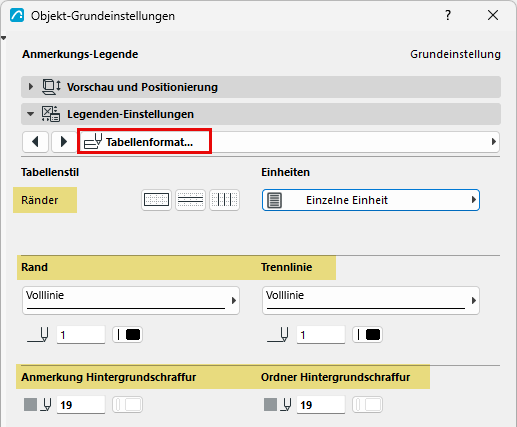This screenshot has width=517, height=427.
Task: Click the Trennlinie pen color swatch
Action: point(367,335)
